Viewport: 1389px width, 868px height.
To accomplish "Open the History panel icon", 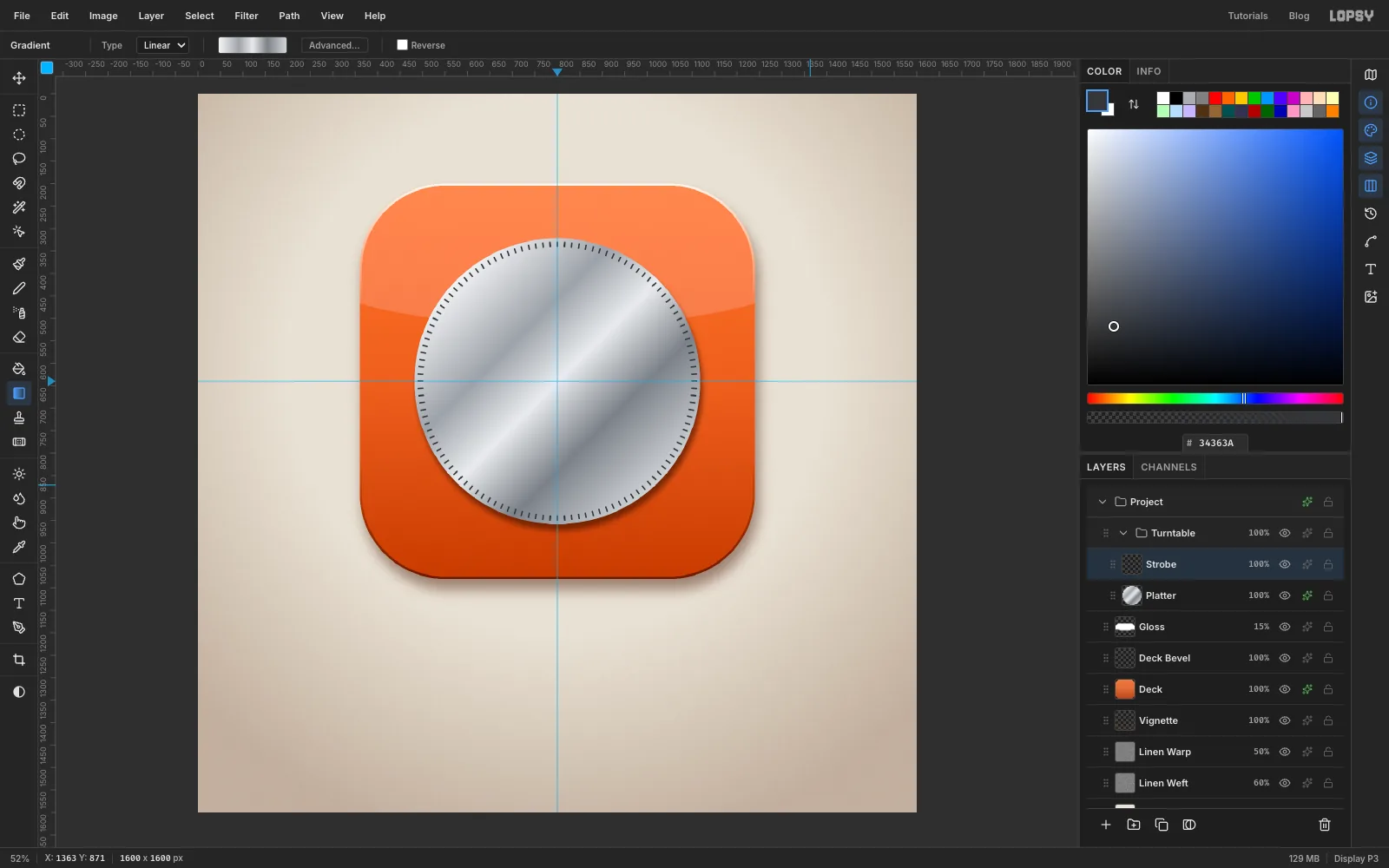I will point(1371,214).
